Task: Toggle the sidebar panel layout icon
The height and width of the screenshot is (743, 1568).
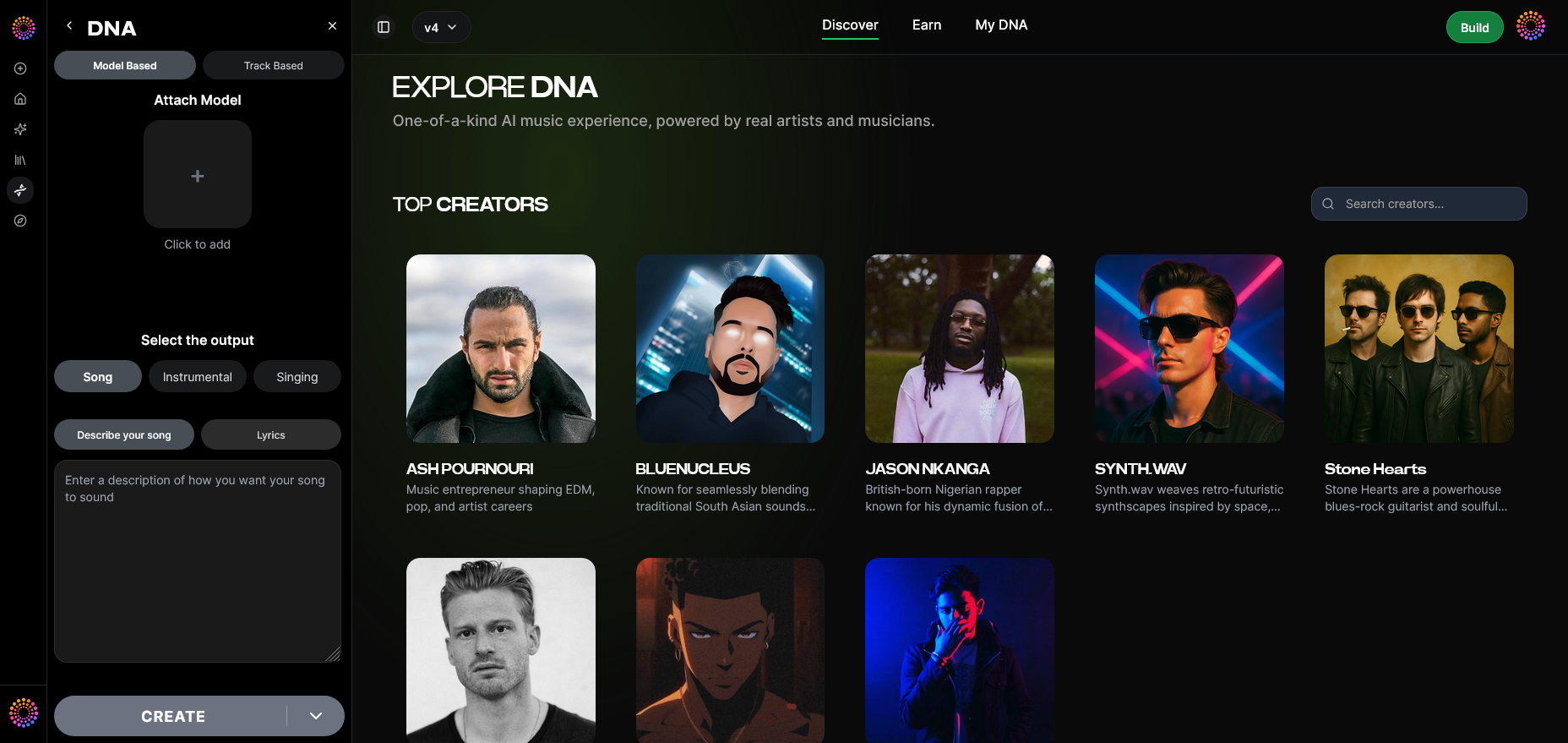Action: [x=384, y=27]
